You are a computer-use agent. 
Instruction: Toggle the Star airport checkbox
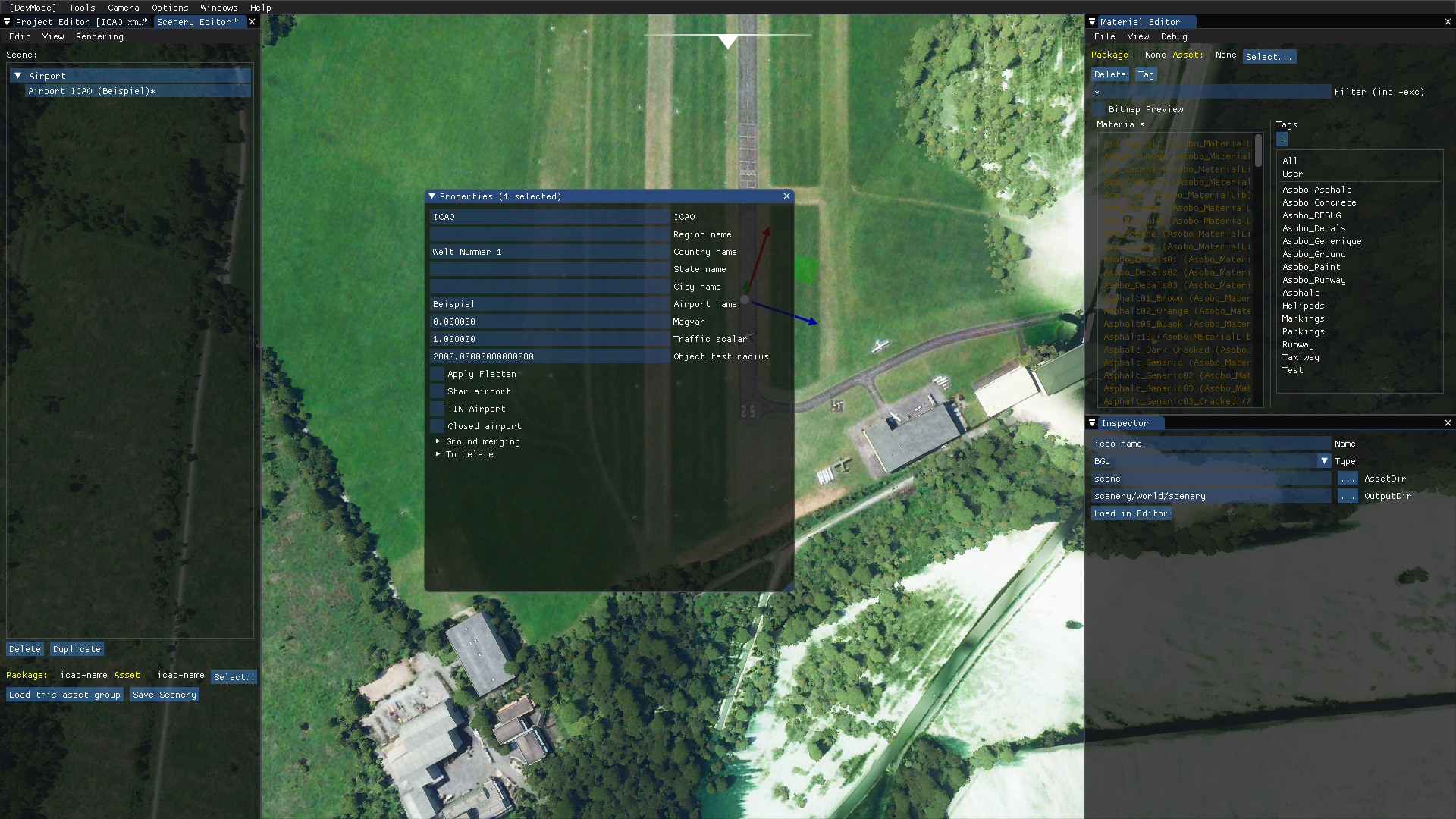pos(437,391)
